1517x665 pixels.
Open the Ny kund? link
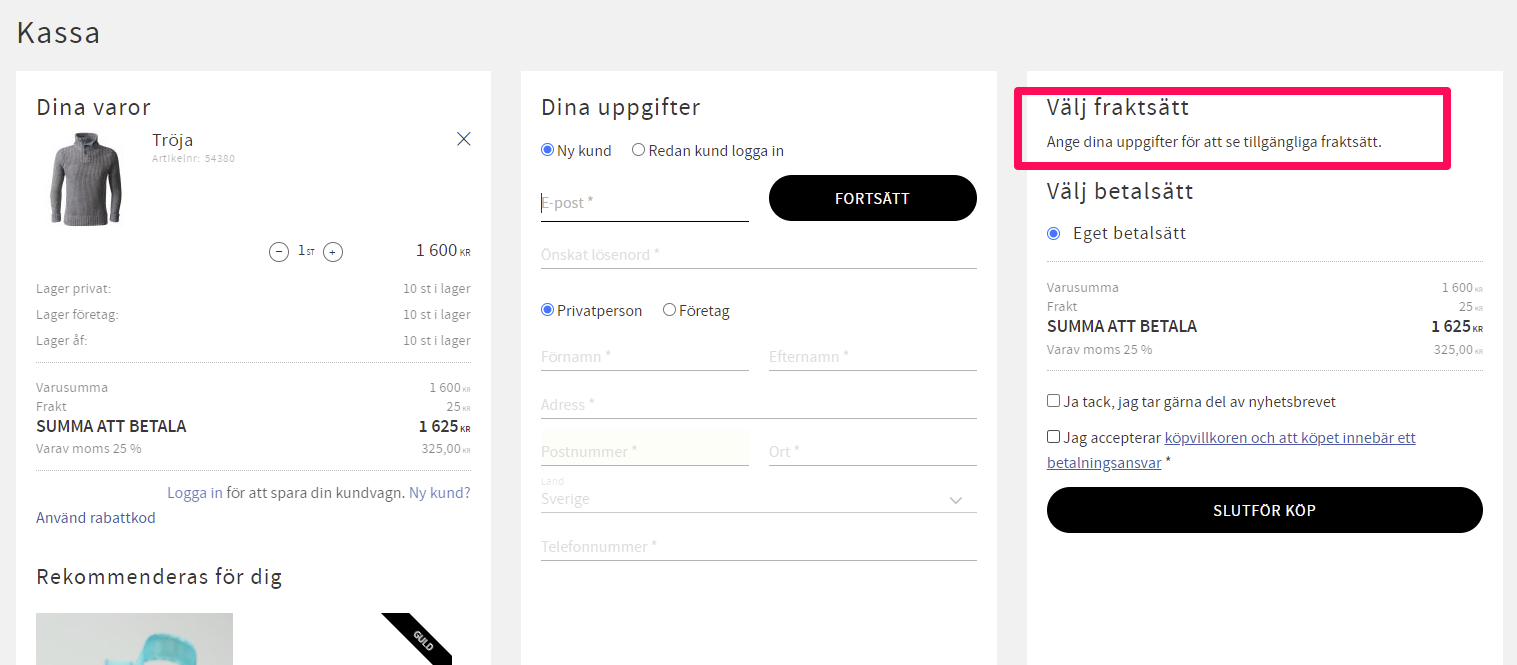coord(439,493)
